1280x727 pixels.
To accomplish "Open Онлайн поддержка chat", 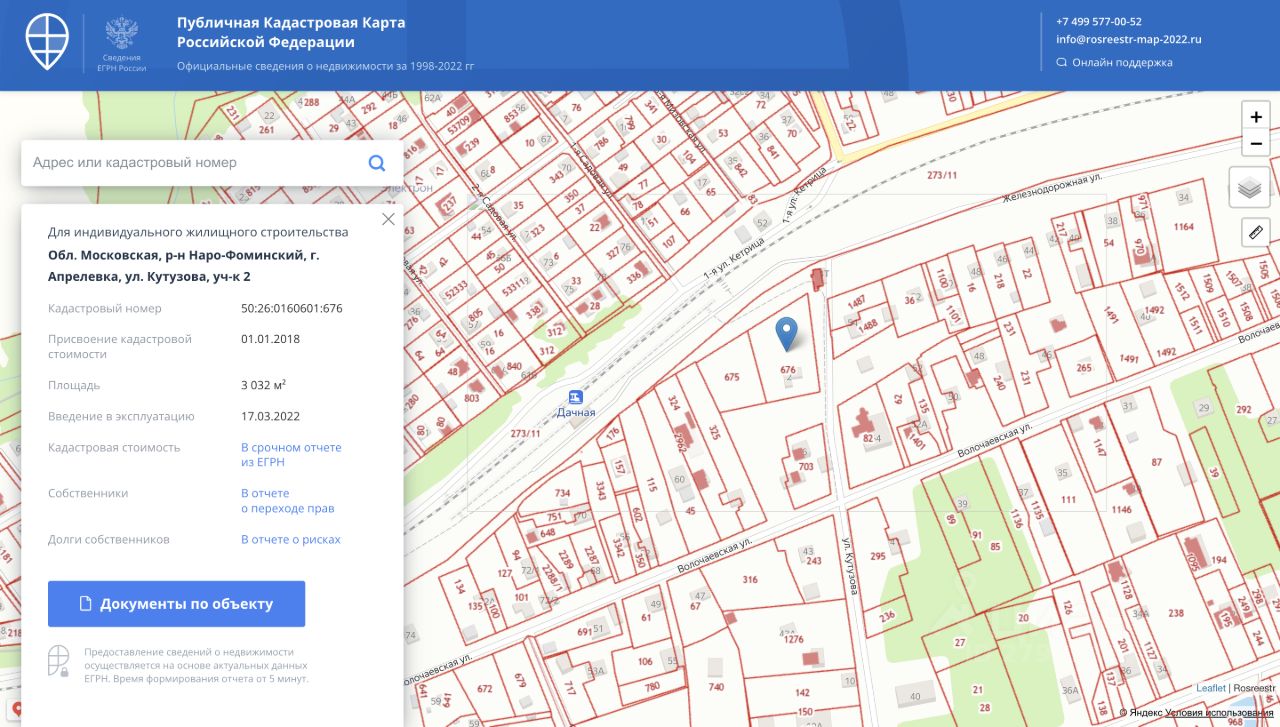I will pos(1122,62).
